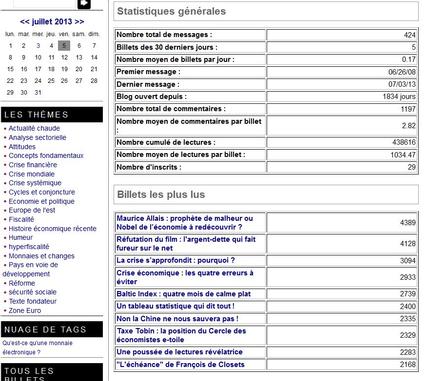Viewport: 425px width, 381px height.
Task: Open the Fiscalité theme
Action: (x=21, y=219)
